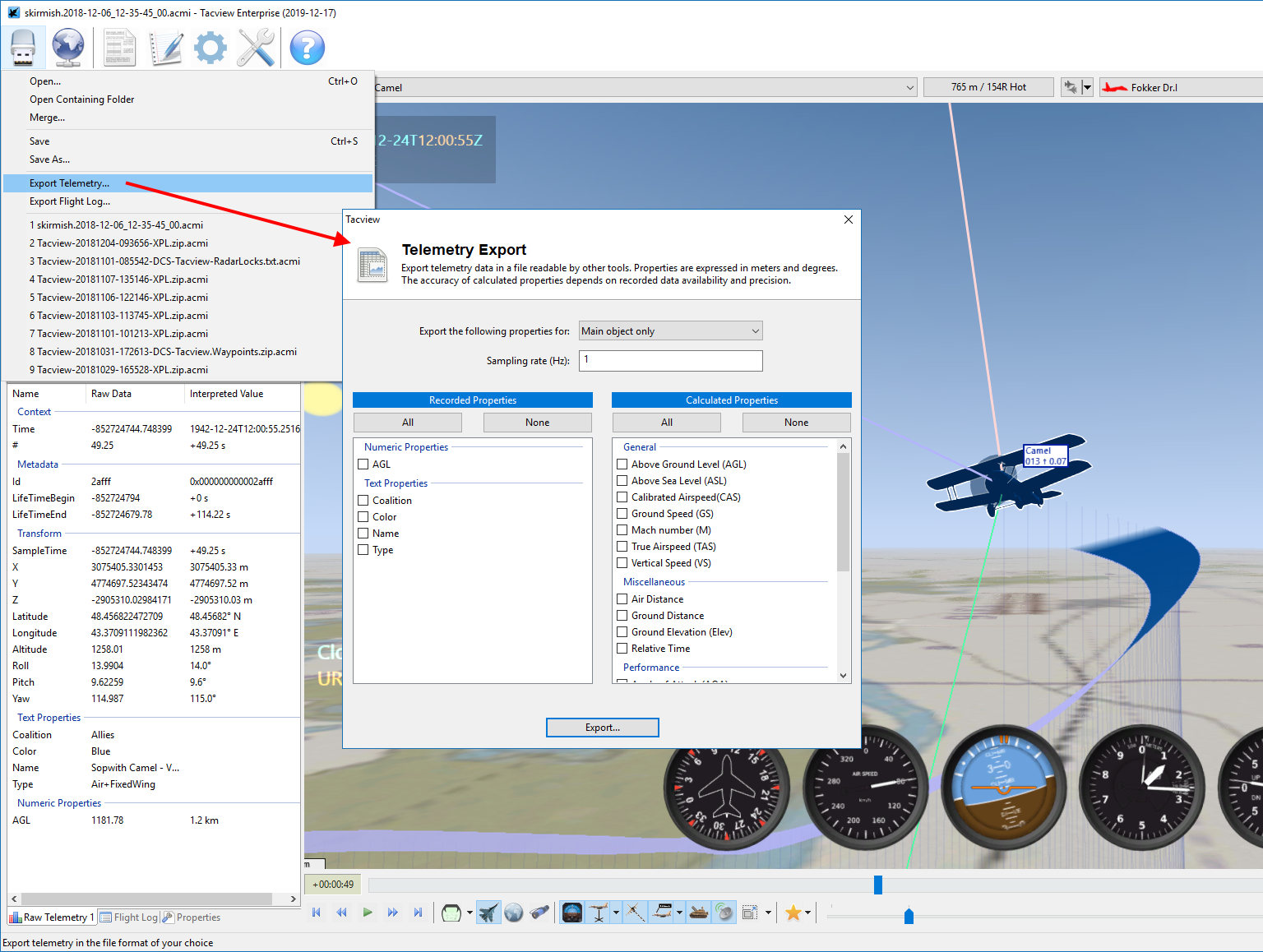
Task: Close the Telemetry Export dialog
Action: (x=849, y=220)
